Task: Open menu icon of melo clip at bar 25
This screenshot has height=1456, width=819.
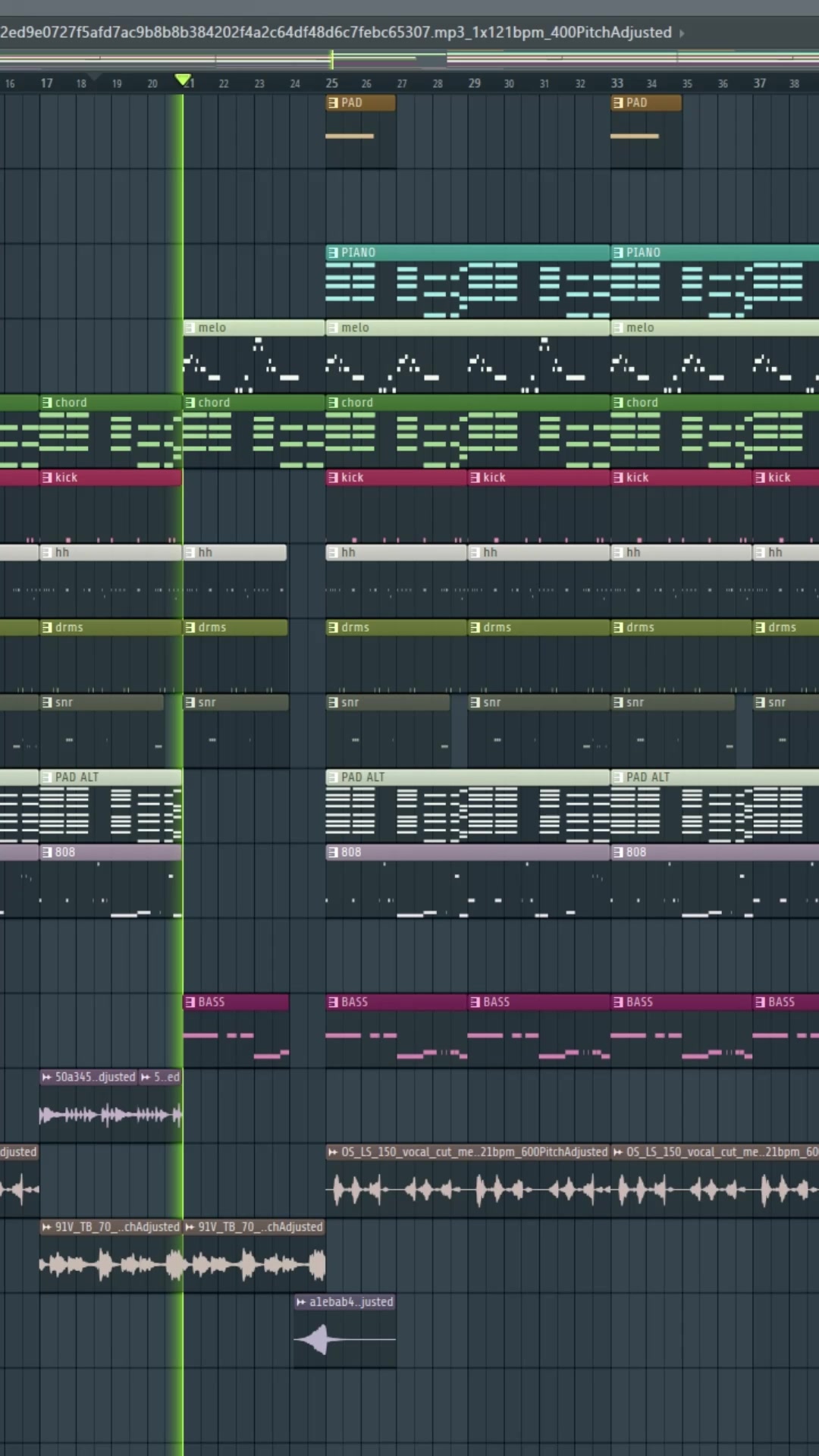Action: pos(333,328)
